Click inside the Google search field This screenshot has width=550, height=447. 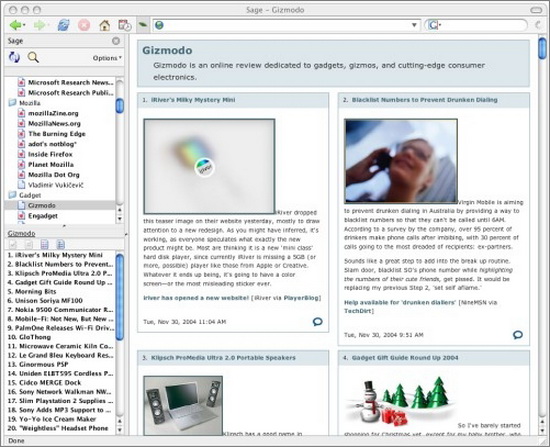point(482,25)
